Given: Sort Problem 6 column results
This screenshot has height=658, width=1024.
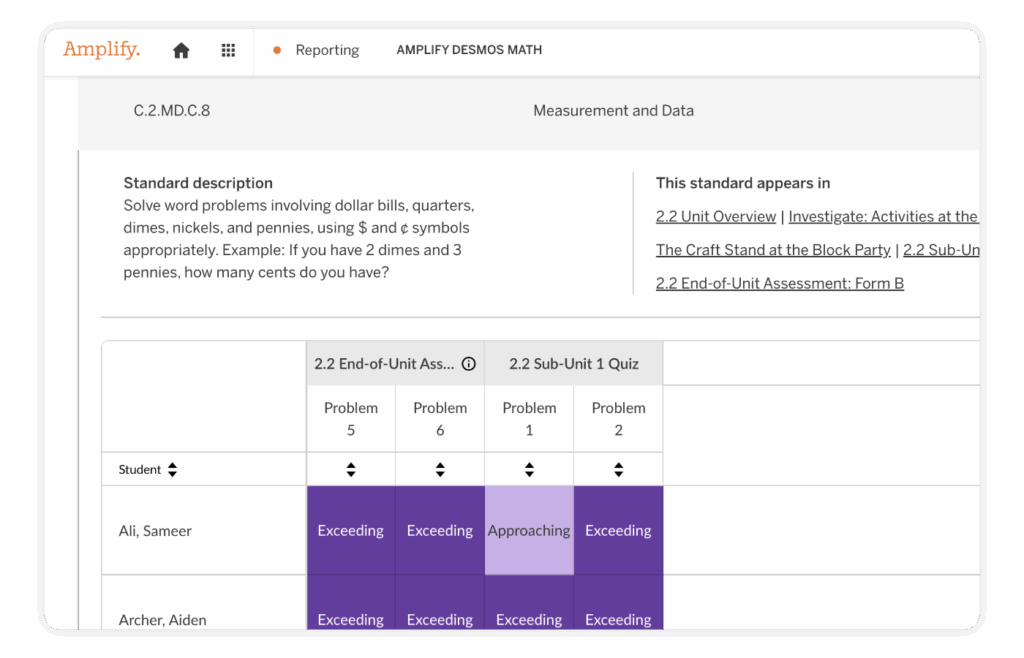Looking at the screenshot, I should coord(440,470).
